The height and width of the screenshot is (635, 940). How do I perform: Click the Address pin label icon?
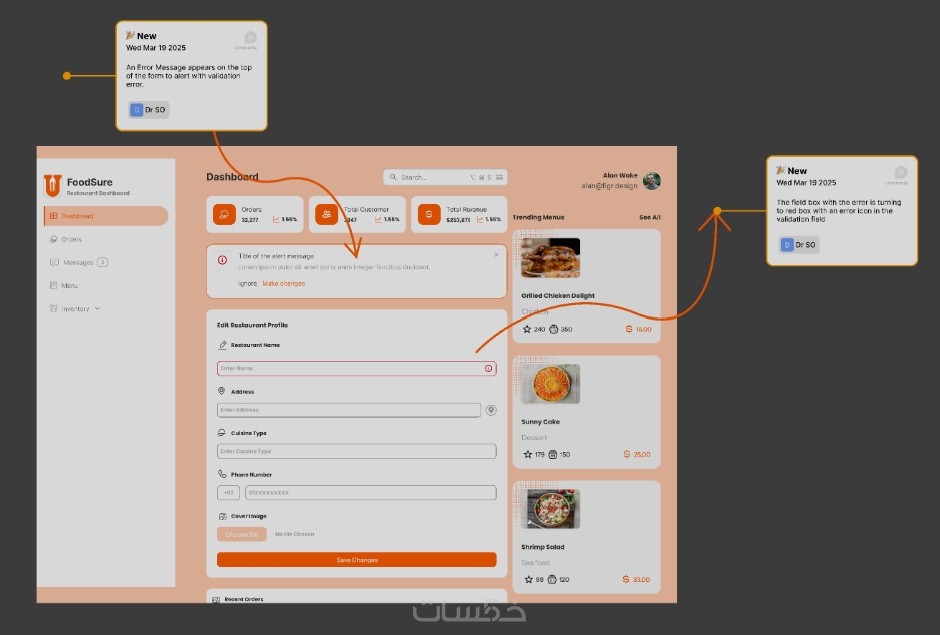click(x=221, y=391)
